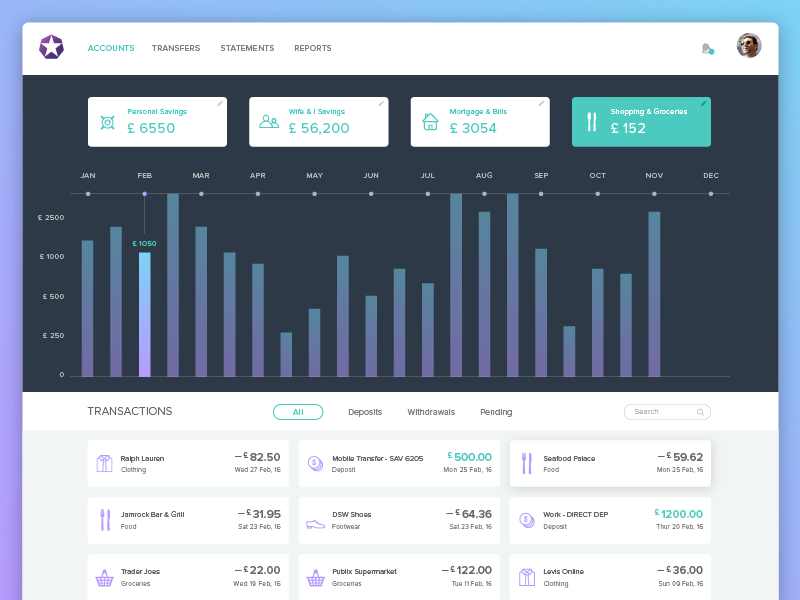Viewport: 800px width, 600px height.
Task: Click the fork and knife icon for Seafood Palace
Action: [526, 463]
